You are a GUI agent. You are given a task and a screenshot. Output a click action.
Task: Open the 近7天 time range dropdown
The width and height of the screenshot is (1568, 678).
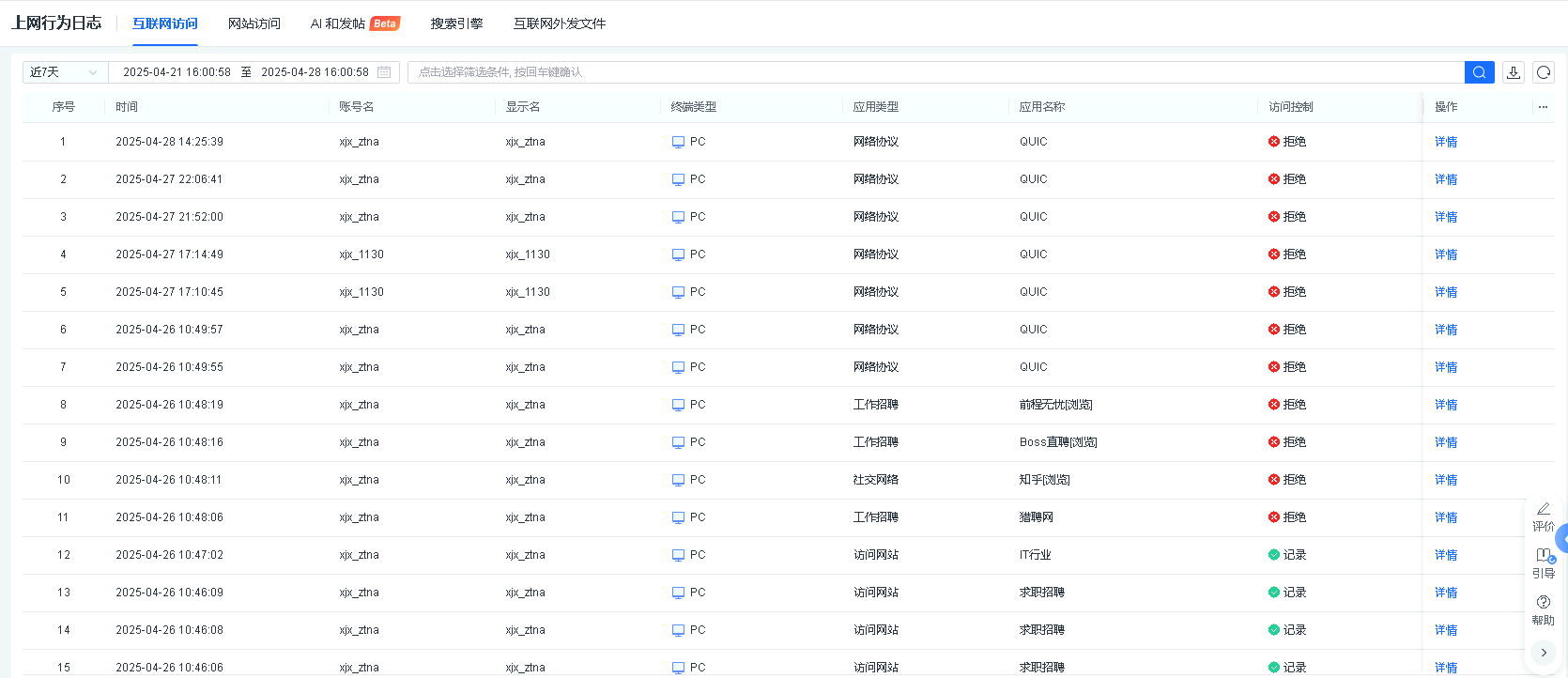[64, 72]
